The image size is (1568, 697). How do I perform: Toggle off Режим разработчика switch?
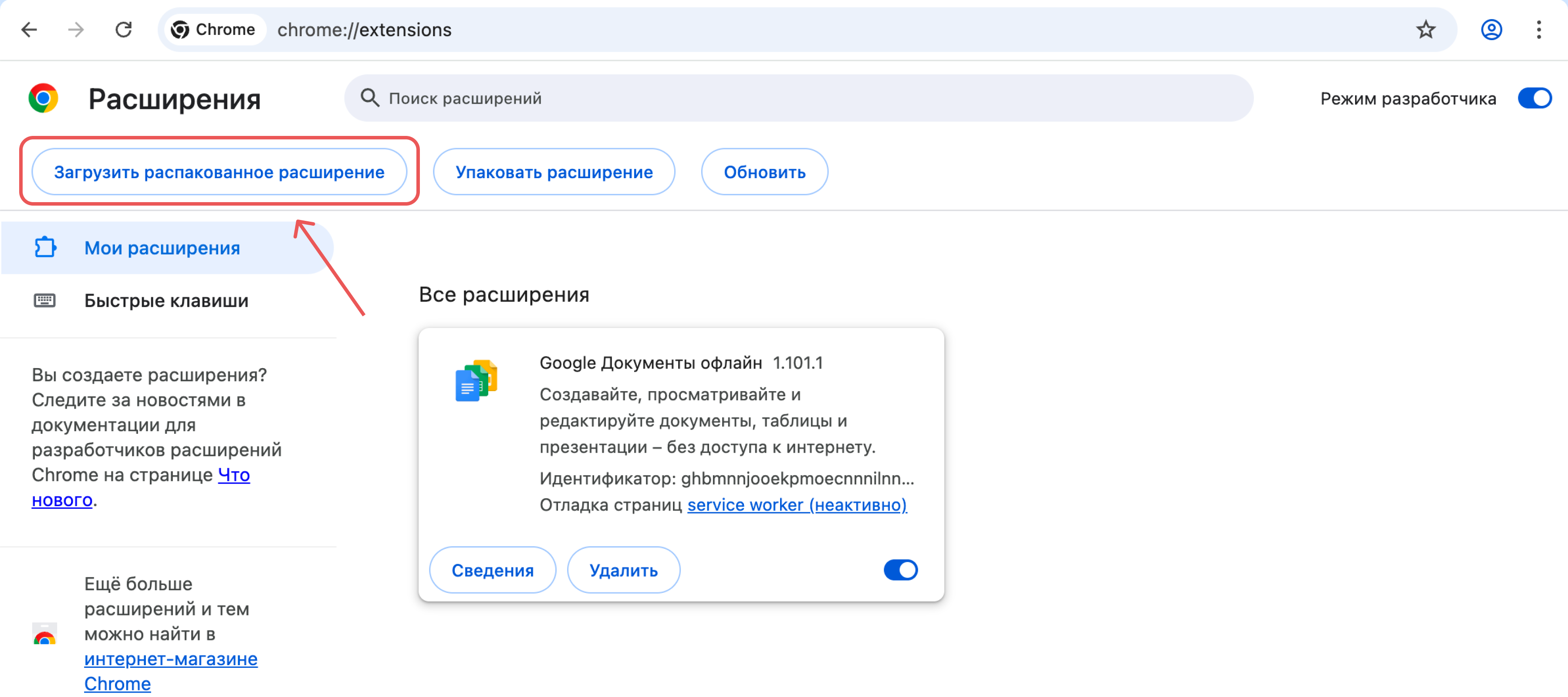click(x=1534, y=98)
